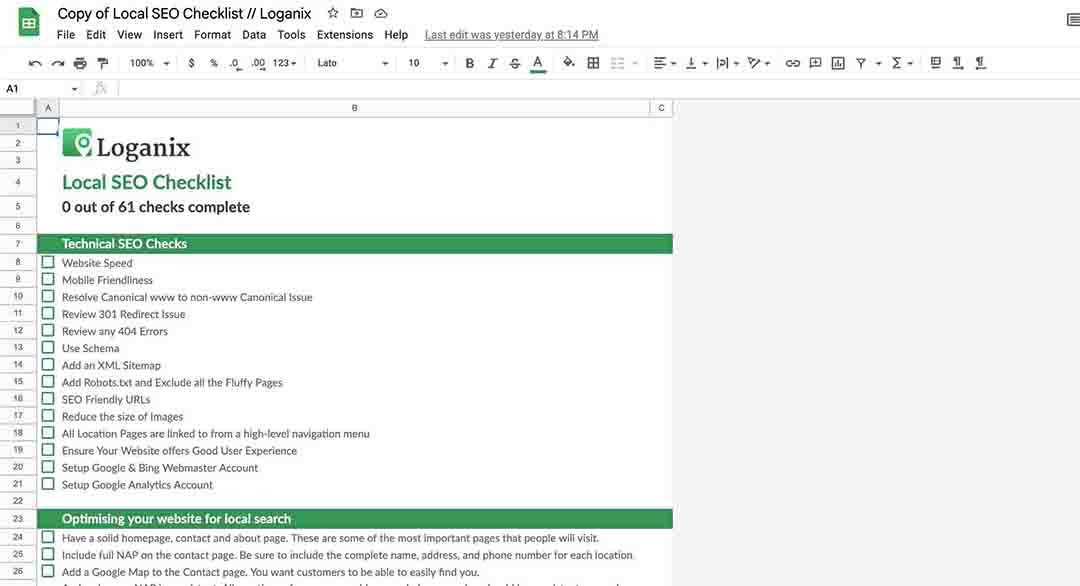Click the insert comment icon
Screen dimensions: 1080x586
816,63
